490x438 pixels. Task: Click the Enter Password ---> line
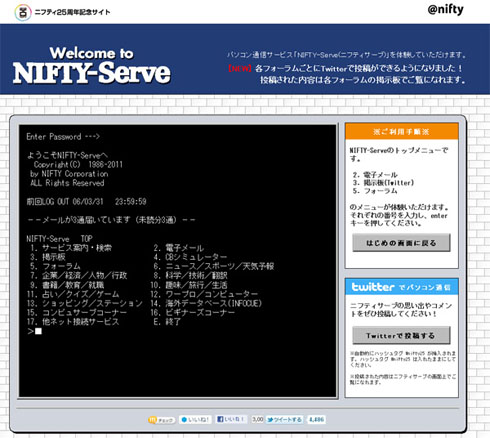coord(63,136)
